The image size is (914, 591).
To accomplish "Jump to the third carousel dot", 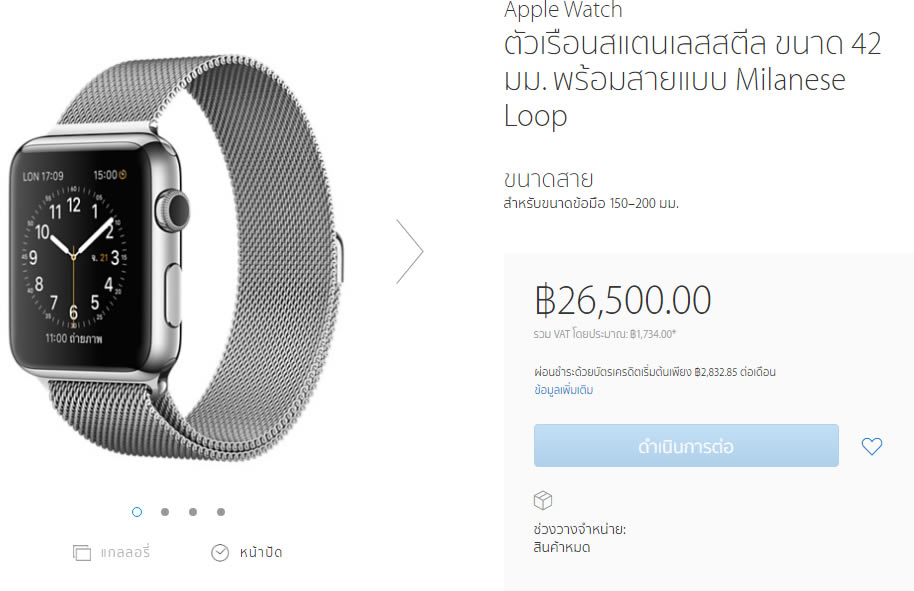I will (x=193, y=512).
